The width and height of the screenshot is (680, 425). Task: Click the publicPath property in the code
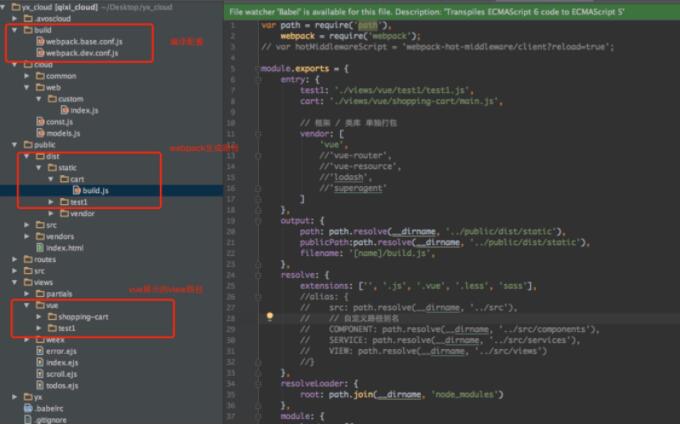[324, 242]
